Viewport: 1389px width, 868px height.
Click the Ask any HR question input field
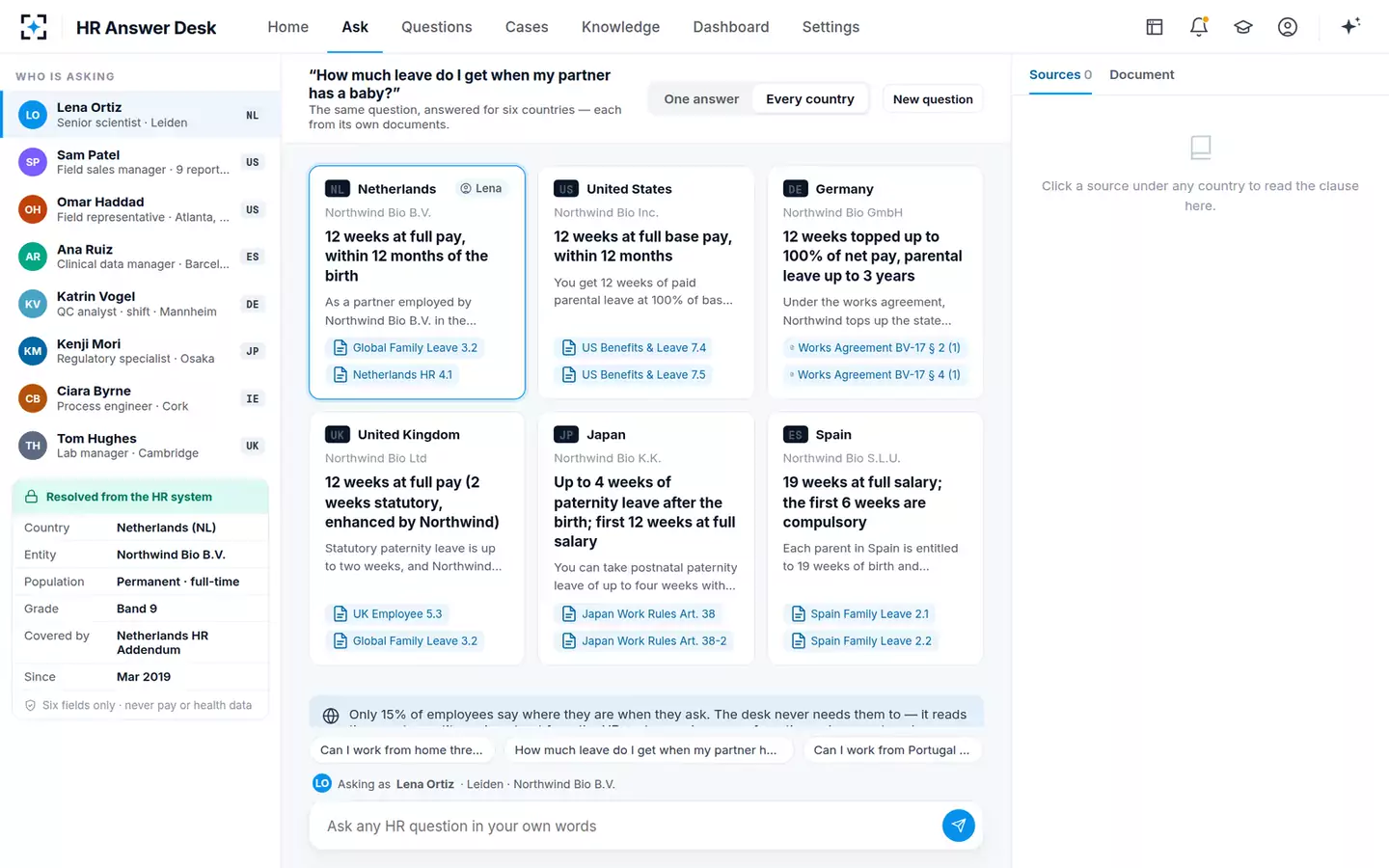pyautogui.click(x=627, y=827)
